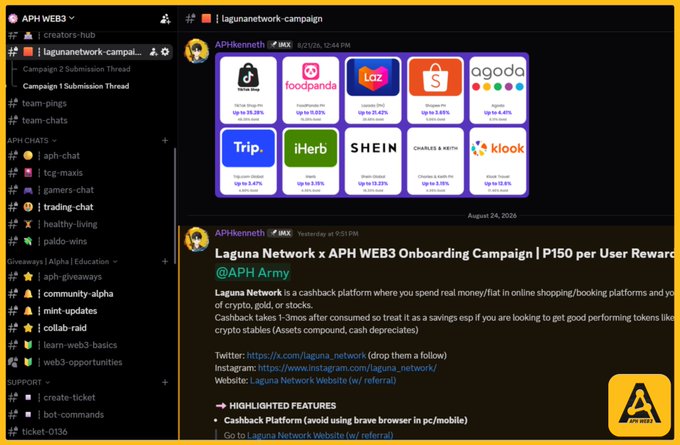This screenshot has height=445, width=680.
Task: Click the 8/21/26, 12:44 PM timestamp
Action: (324, 45)
